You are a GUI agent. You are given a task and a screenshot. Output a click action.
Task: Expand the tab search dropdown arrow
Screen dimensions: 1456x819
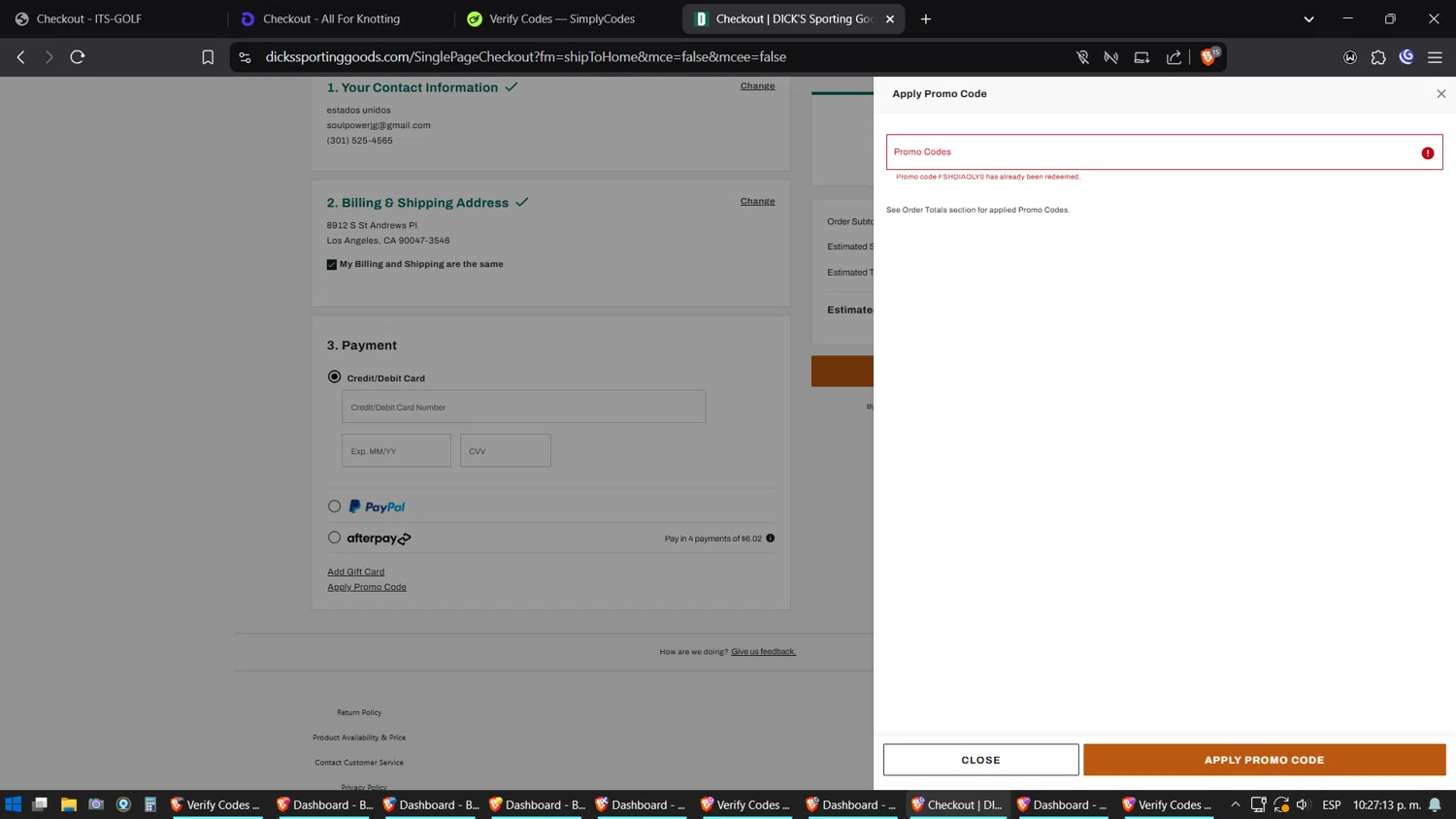1308,18
